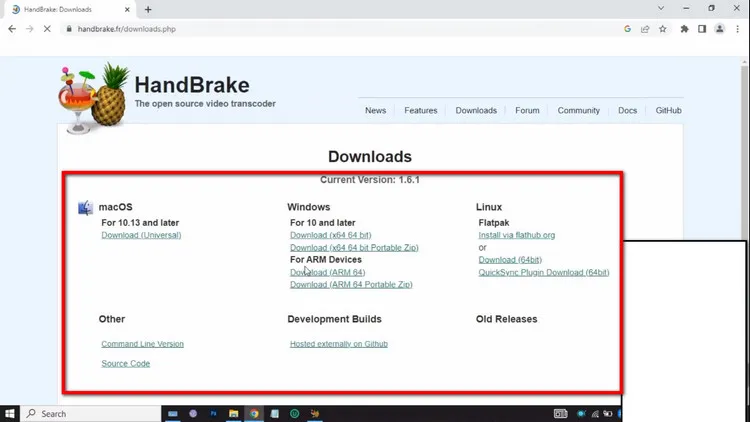Screen dimensions: 750x422
Task: Open the Forum menu item
Action: click(x=527, y=111)
